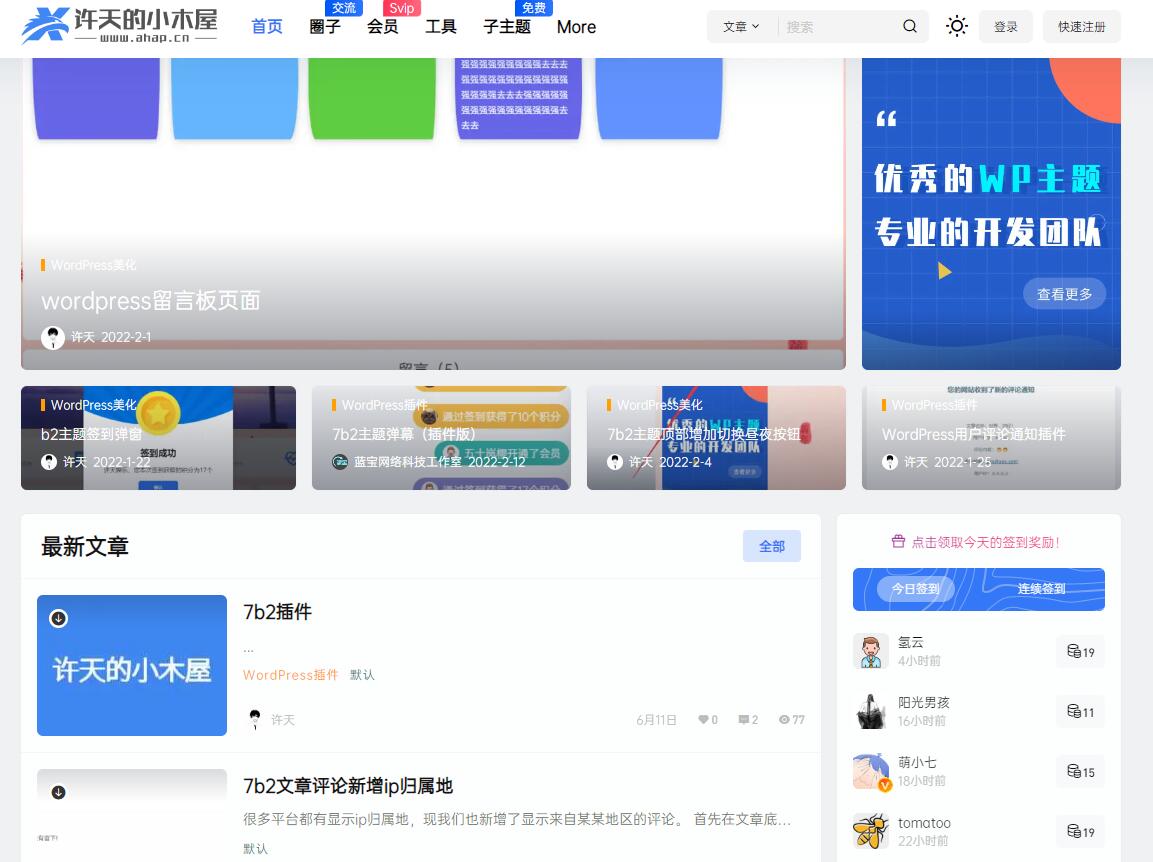Image resolution: width=1153 pixels, height=862 pixels.
Task: Click 阳光男孩 user avatar
Action: (x=871, y=711)
